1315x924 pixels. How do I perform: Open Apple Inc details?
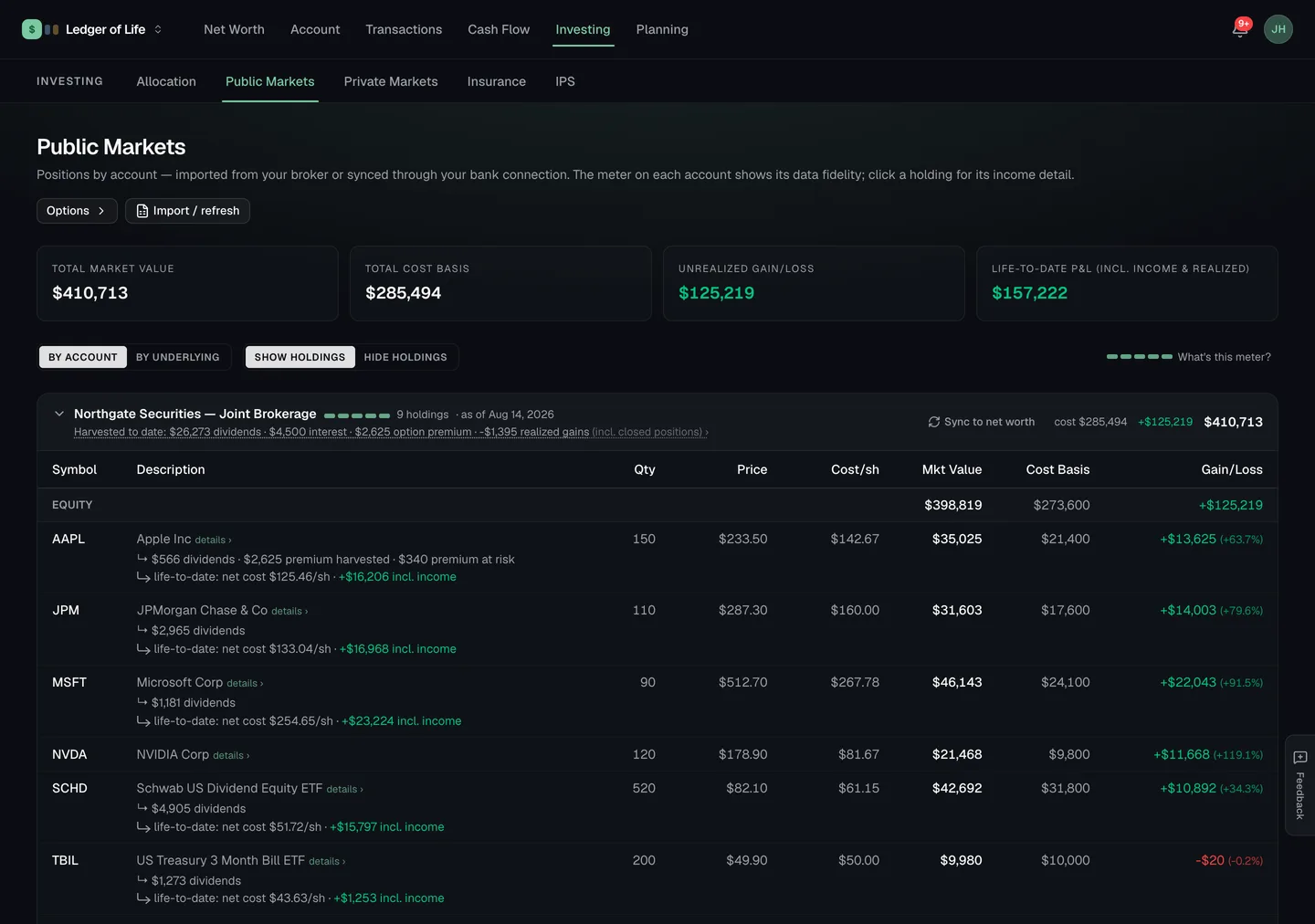click(213, 540)
